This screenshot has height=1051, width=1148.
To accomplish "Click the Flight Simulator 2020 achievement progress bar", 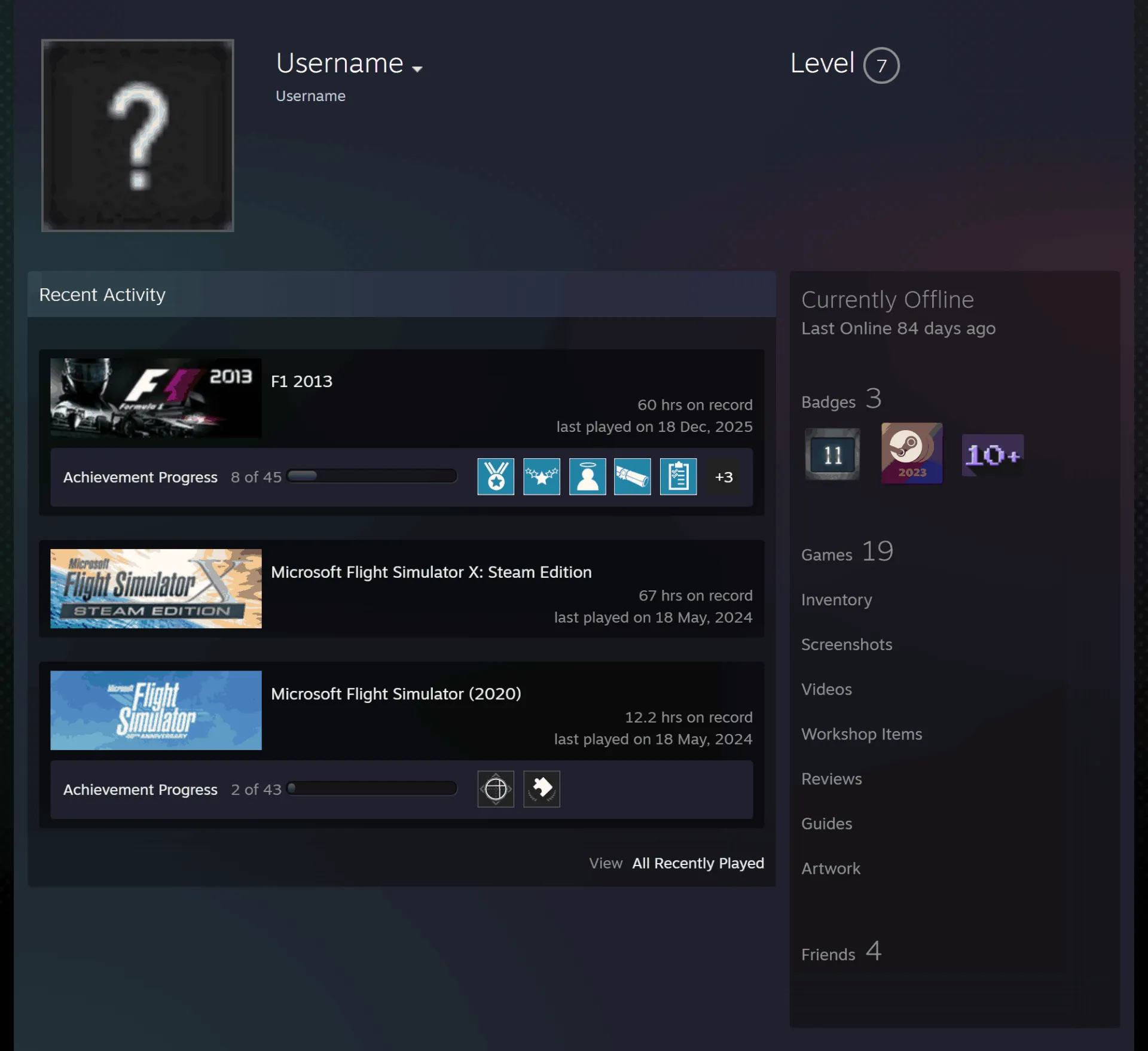I will pos(372,788).
